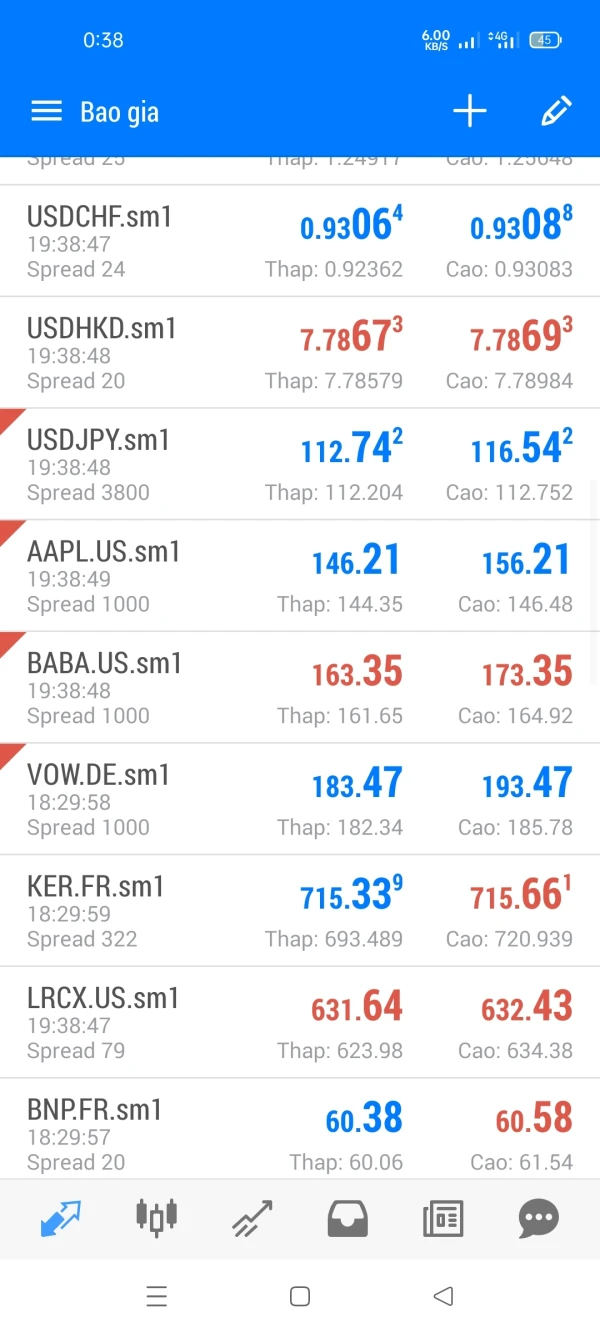Open the history inbox tray icon

click(x=347, y=1217)
